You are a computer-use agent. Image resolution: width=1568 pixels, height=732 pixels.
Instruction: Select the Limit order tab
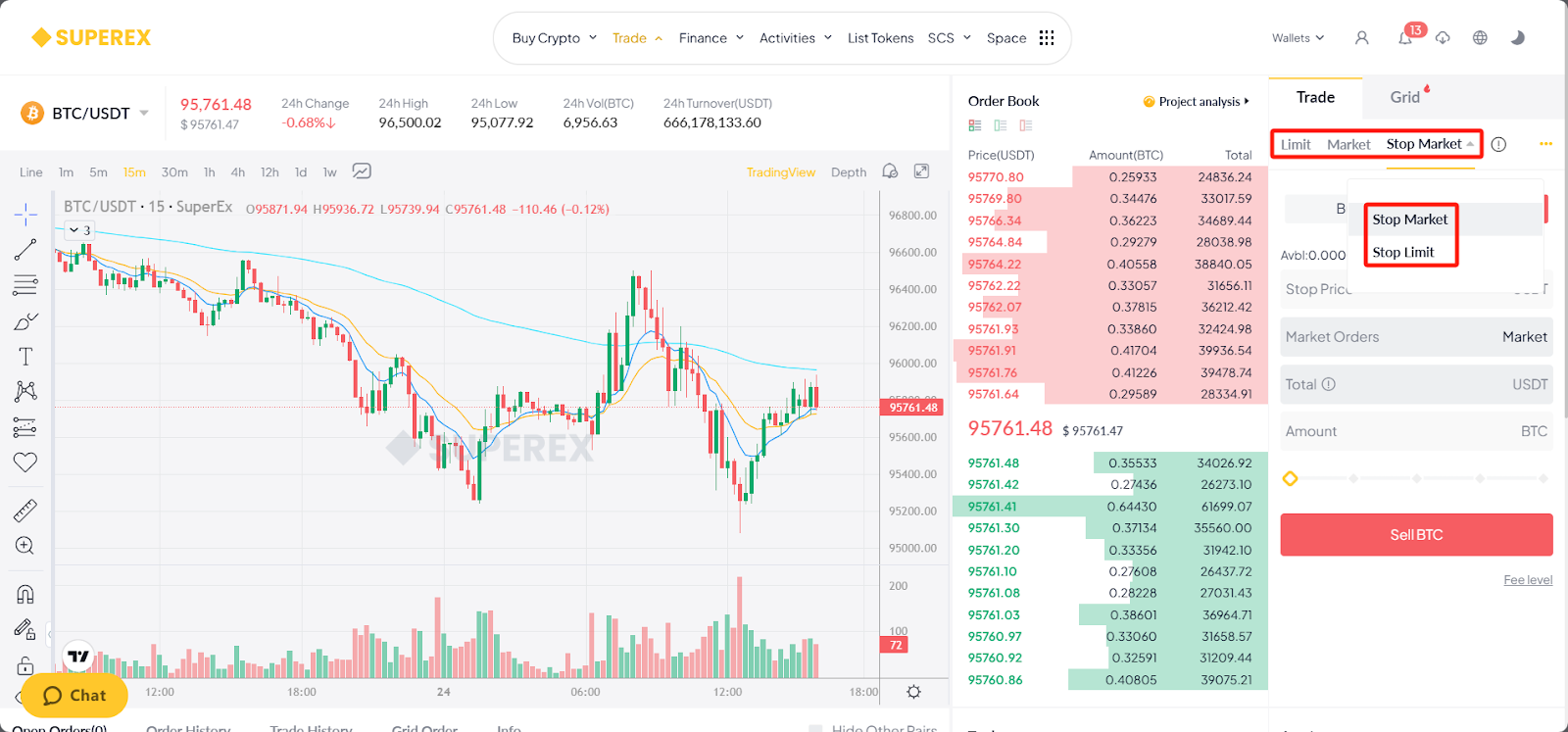click(x=1296, y=144)
